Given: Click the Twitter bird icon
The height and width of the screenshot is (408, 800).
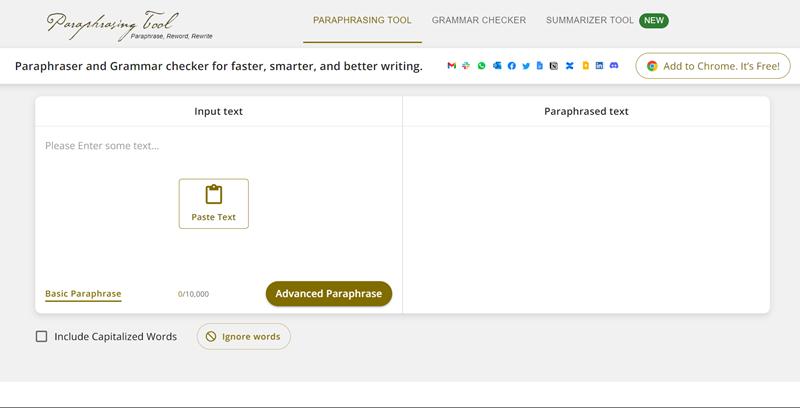Looking at the screenshot, I should 526,66.
